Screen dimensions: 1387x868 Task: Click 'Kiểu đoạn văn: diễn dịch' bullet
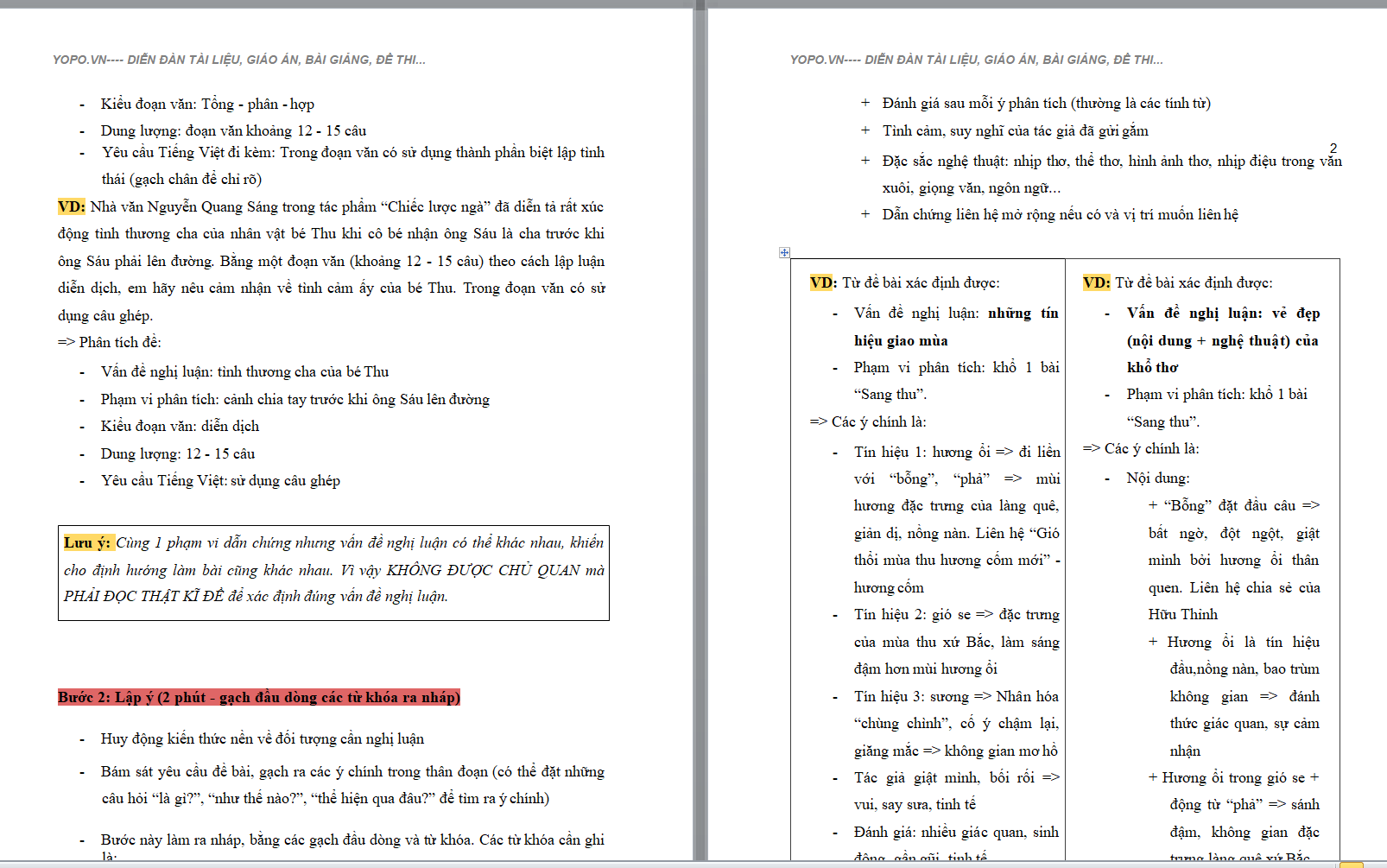(x=180, y=426)
